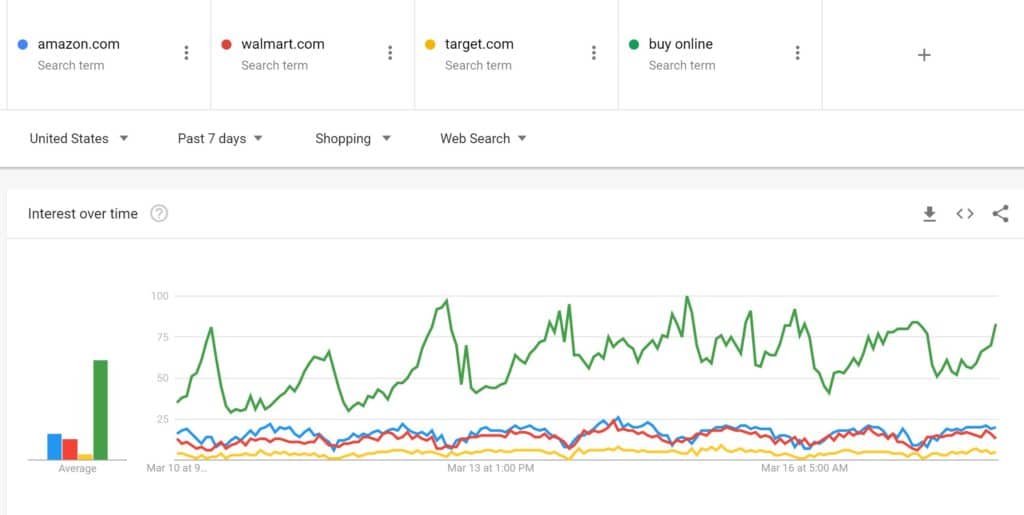Image resolution: width=1024 pixels, height=515 pixels.
Task: Open the buy online three-dot menu
Action: click(x=797, y=53)
